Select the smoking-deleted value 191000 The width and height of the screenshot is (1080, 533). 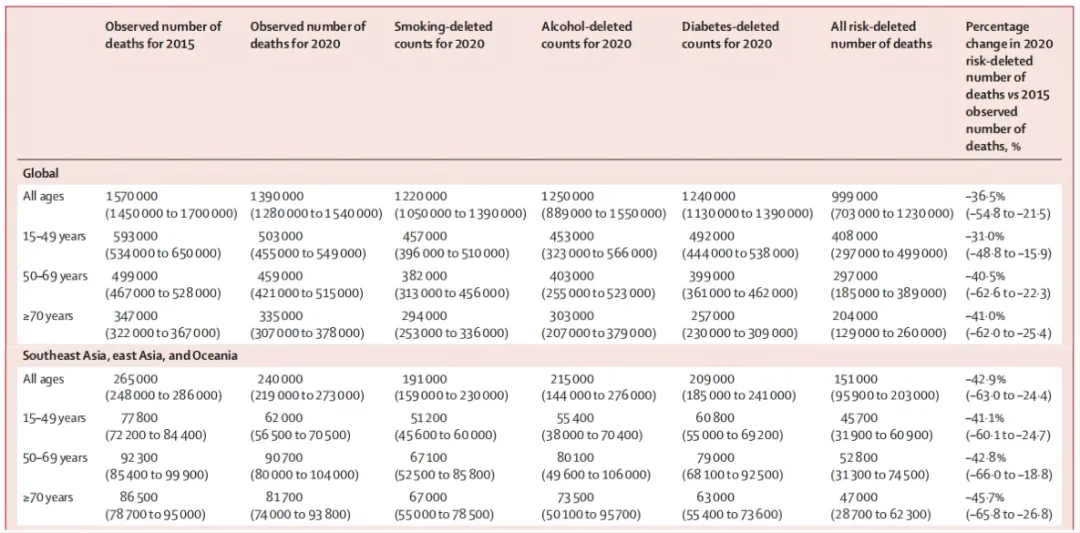(421, 380)
